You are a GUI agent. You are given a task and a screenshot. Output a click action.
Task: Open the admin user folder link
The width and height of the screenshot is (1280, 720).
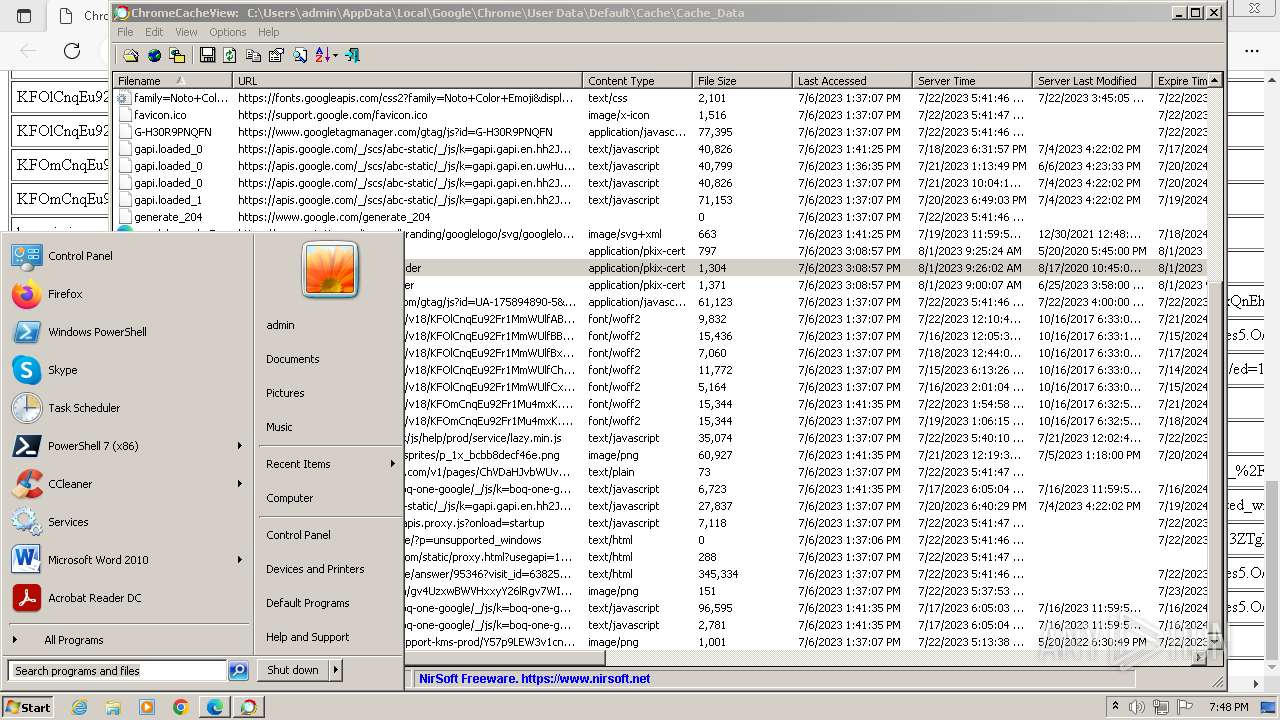click(280, 325)
